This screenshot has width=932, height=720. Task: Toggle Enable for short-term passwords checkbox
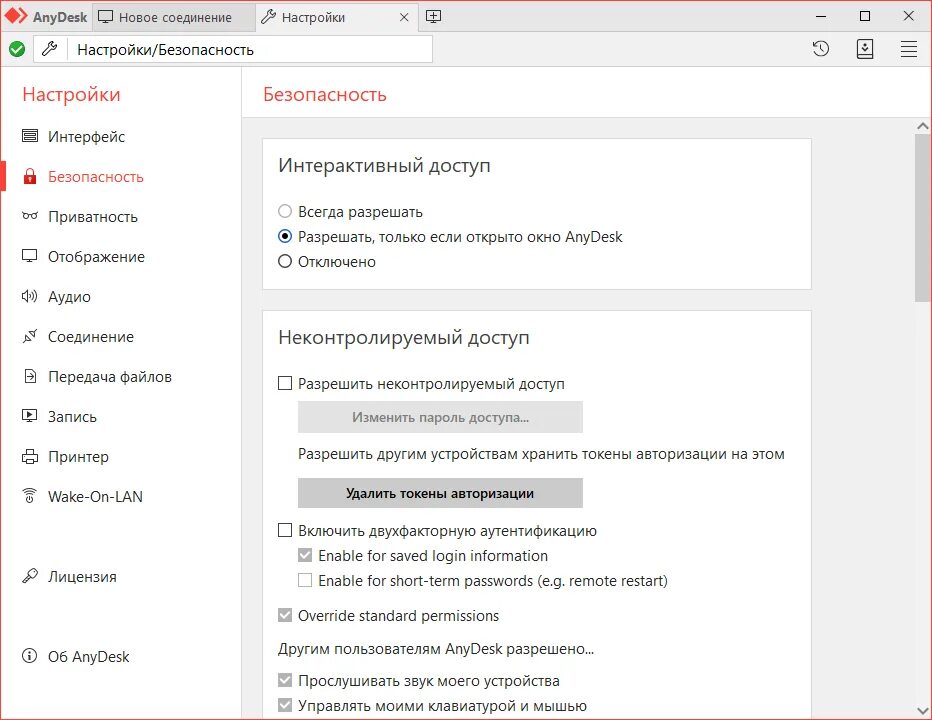tap(305, 580)
